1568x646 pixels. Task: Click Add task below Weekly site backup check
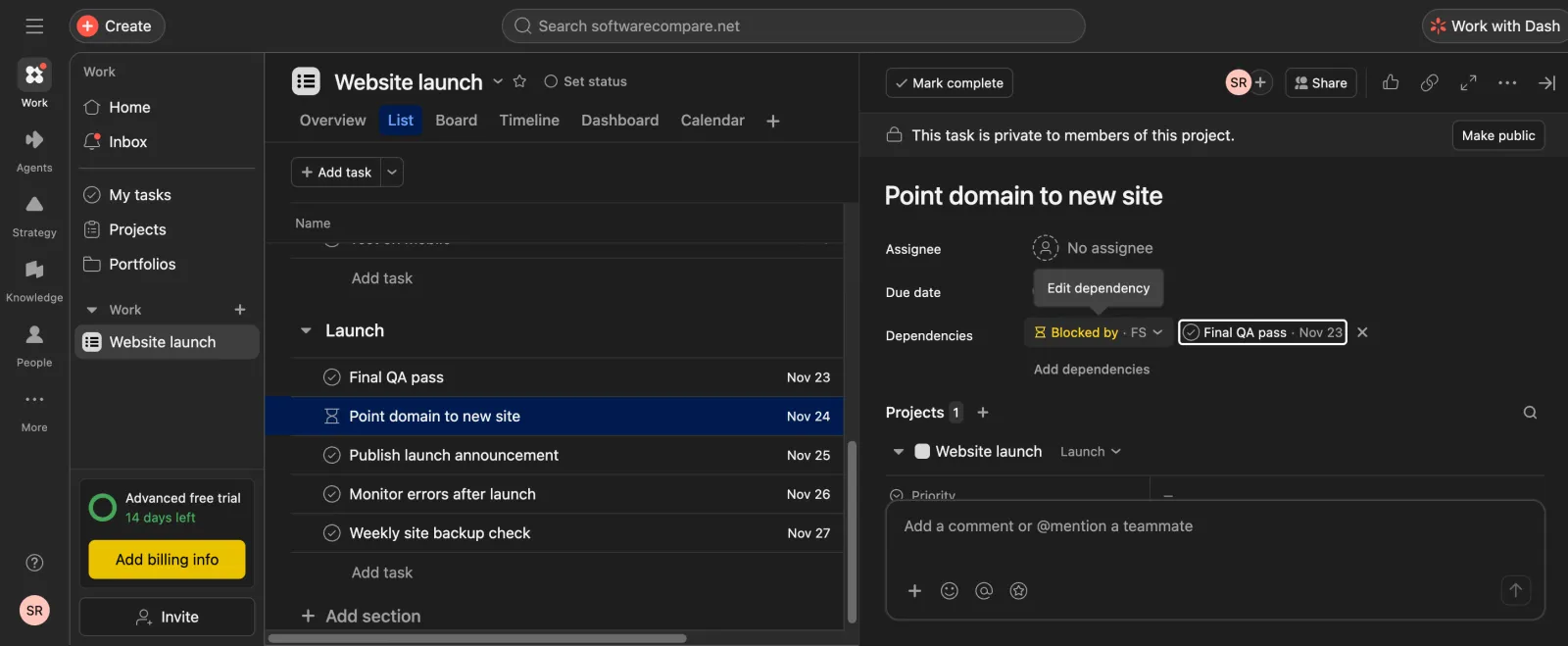[x=382, y=573]
